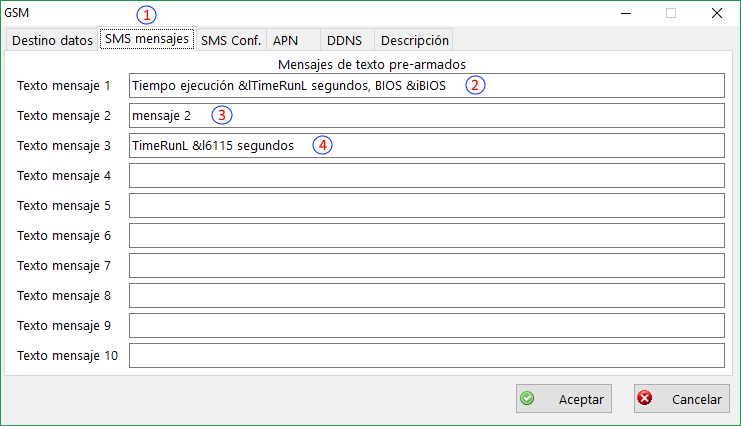The height and width of the screenshot is (426, 741).
Task: Click into Texto mensaje 3 field
Action: point(426,146)
